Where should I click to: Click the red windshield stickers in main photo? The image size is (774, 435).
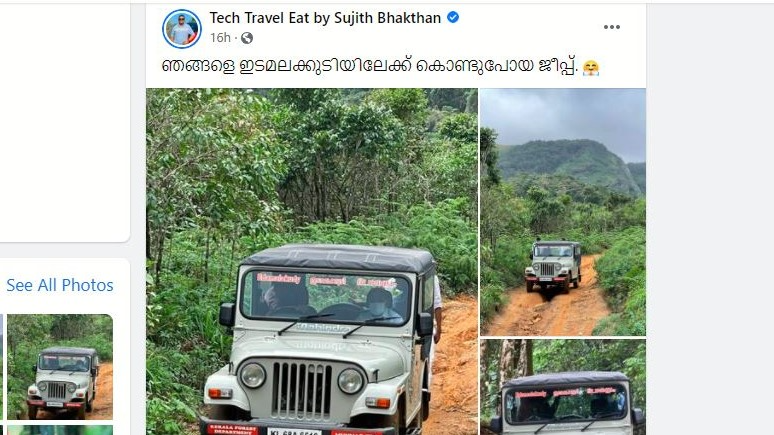point(326,281)
